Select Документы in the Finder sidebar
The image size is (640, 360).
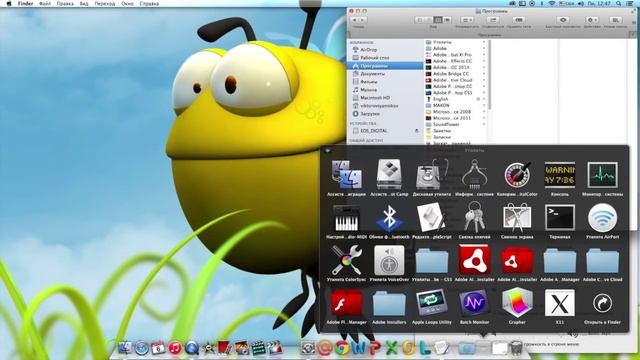[x=385, y=74]
